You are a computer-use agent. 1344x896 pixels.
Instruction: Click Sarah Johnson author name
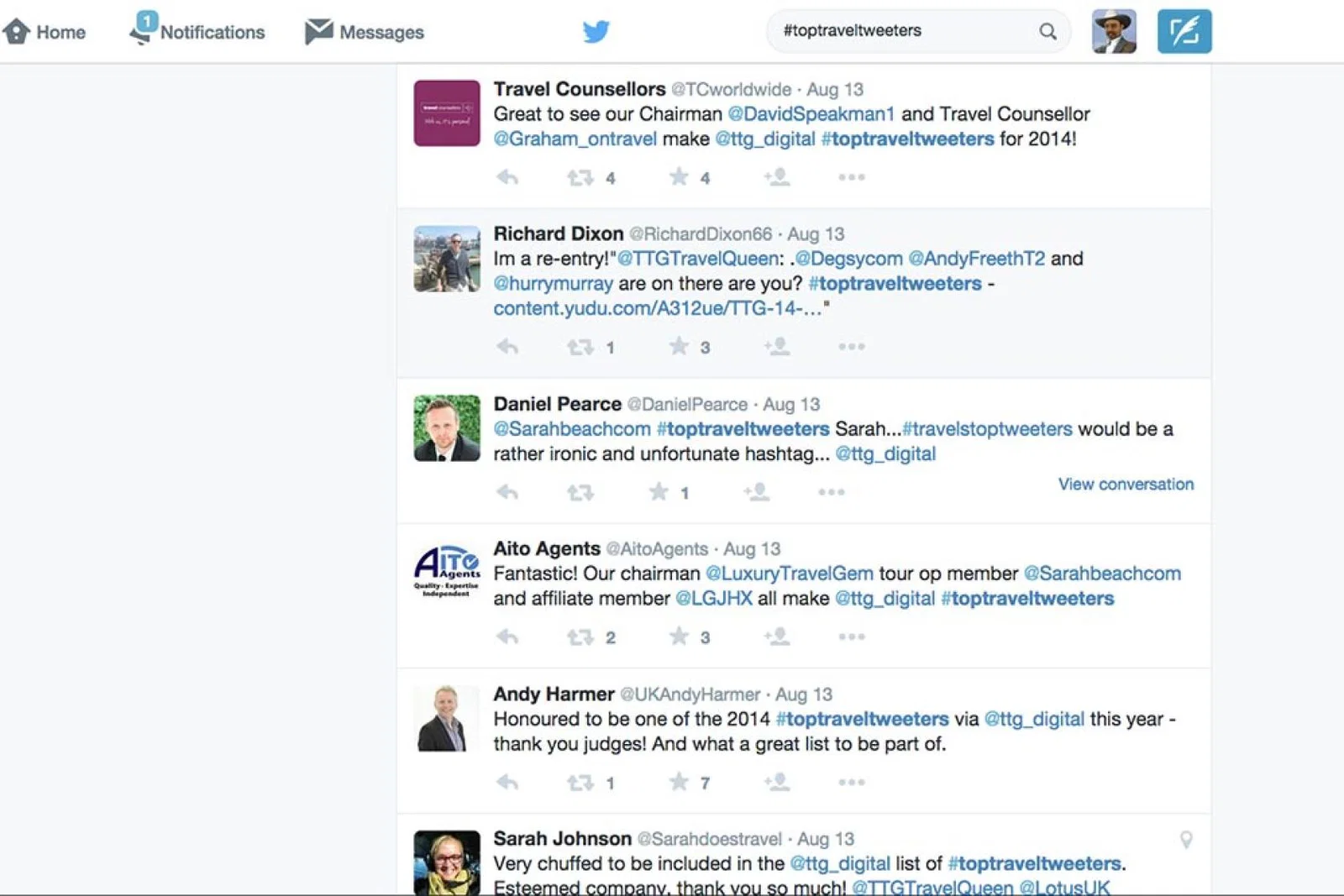pos(562,839)
